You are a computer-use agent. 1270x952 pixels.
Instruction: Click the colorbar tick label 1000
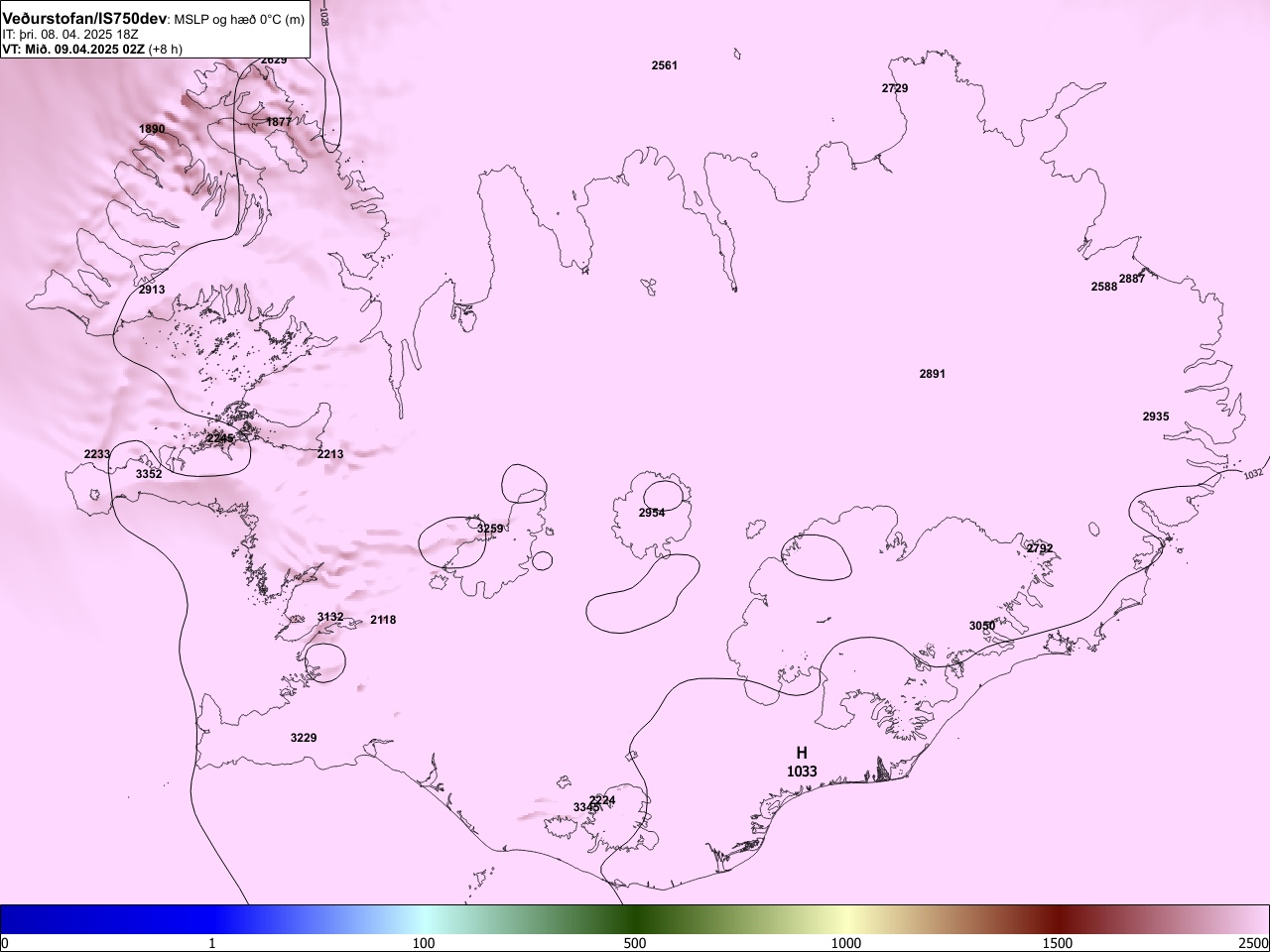(846, 943)
